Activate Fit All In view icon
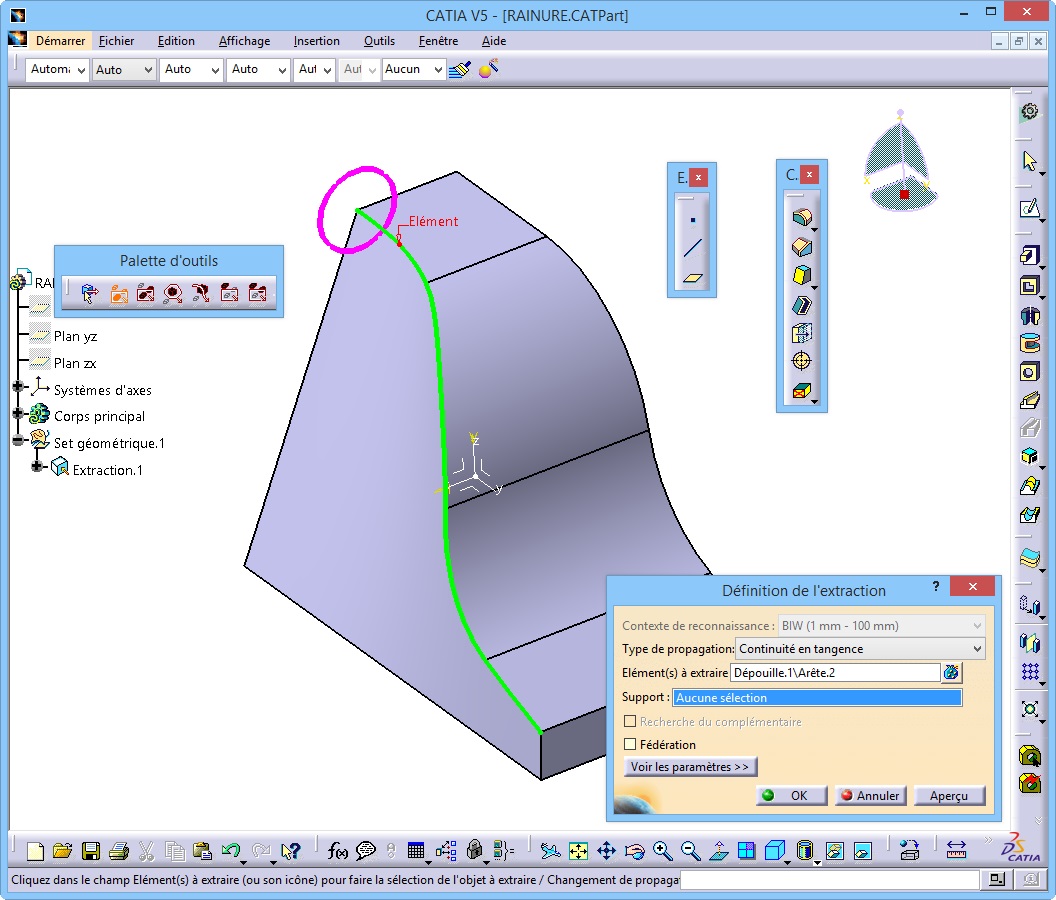 (579, 851)
